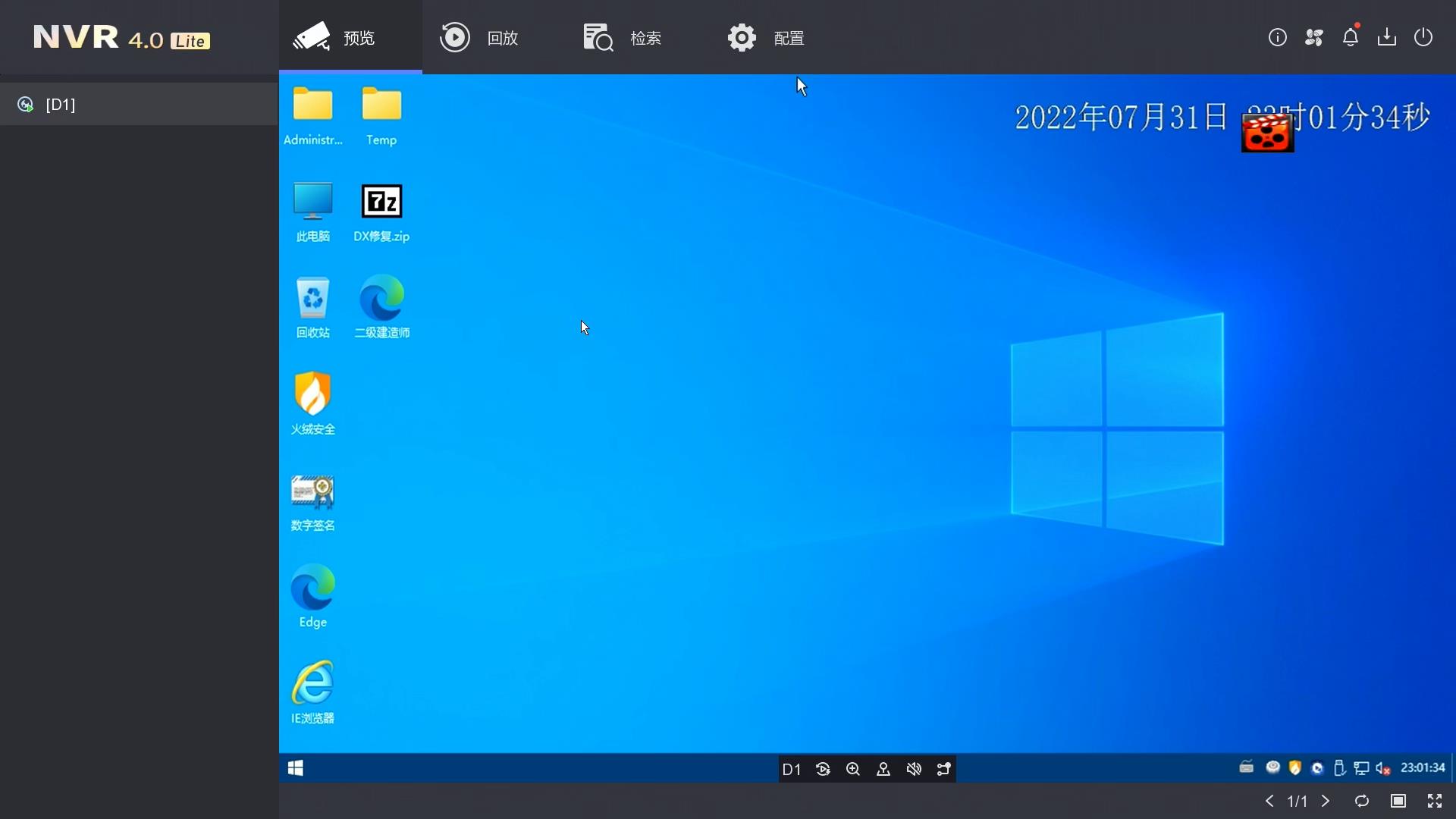Go to the next preview page

click(1326, 801)
